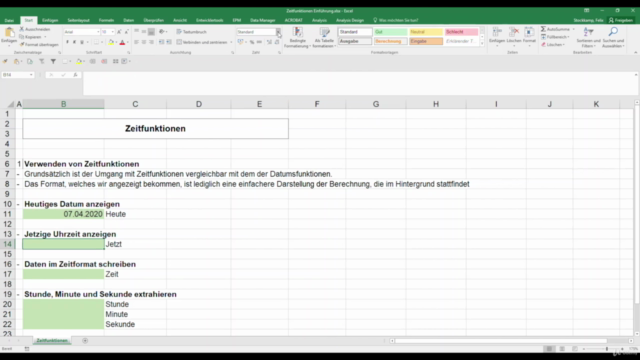Align text left
The height and width of the screenshot is (360, 640).
[136, 42]
